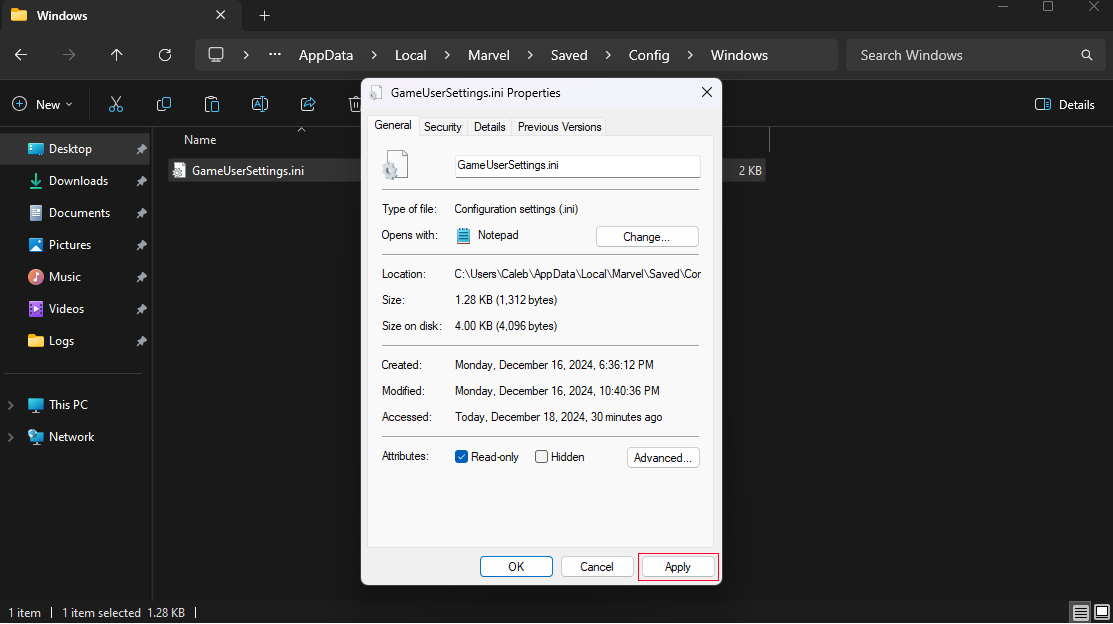The height and width of the screenshot is (624, 1113).
Task: Click pin icon beside Downloads
Action: (141, 181)
